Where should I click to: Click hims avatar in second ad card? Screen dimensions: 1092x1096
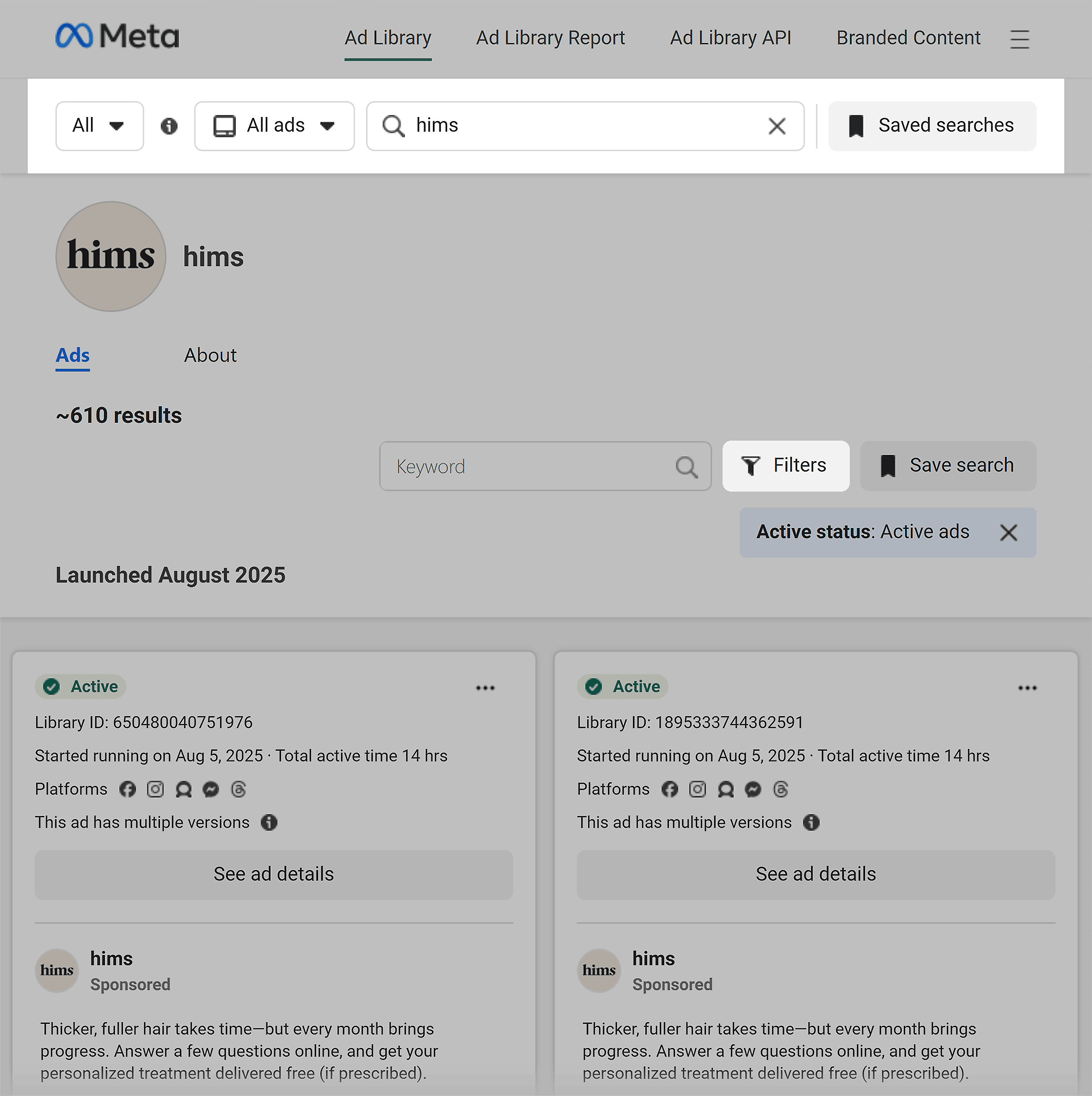coord(599,971)
